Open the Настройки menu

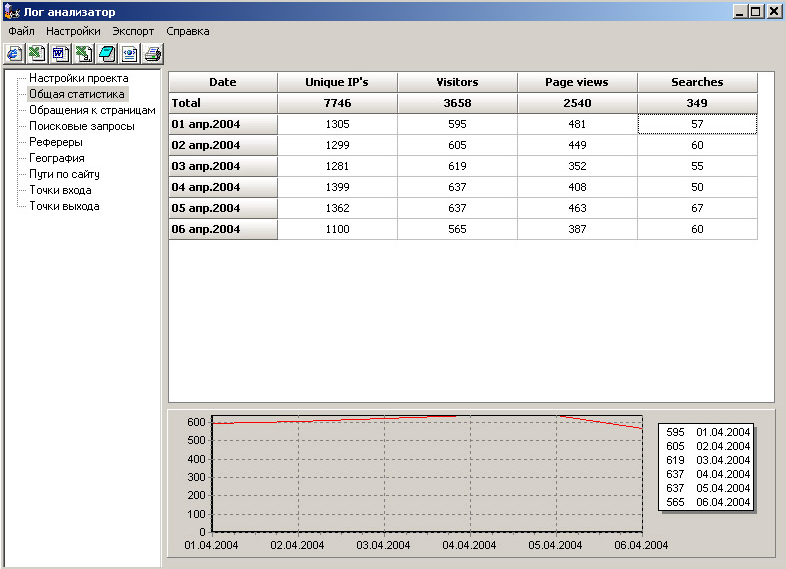click(x=73, y=31)
